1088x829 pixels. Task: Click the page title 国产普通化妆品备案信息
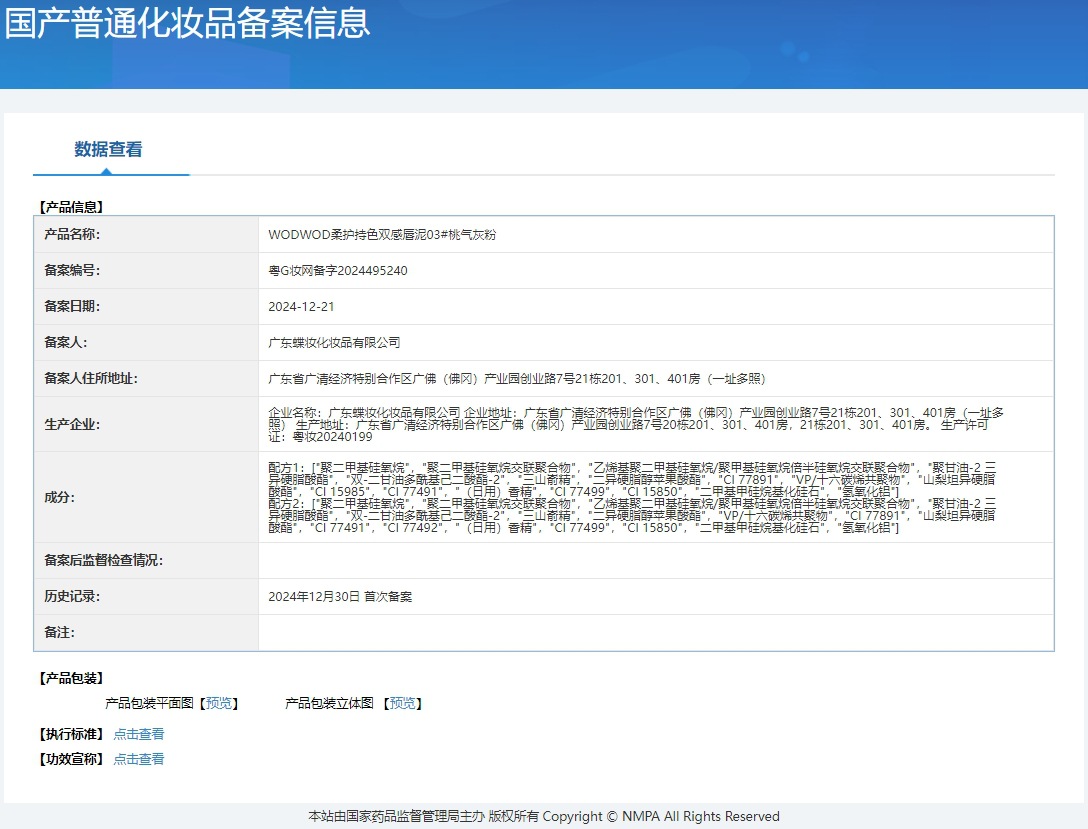(187, 23)
